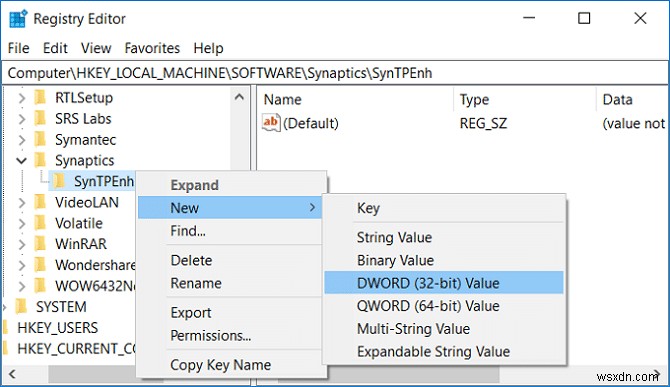The height and width of the screenshot is (387, 670).
Task: Open the Favorites menu
Action: [x=152, y=48]
